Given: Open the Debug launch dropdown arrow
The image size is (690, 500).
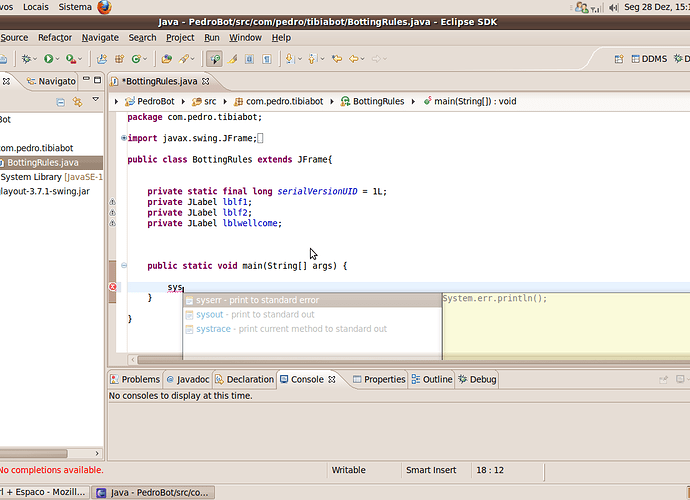Looking at the screenshot, I should (35, 59).
